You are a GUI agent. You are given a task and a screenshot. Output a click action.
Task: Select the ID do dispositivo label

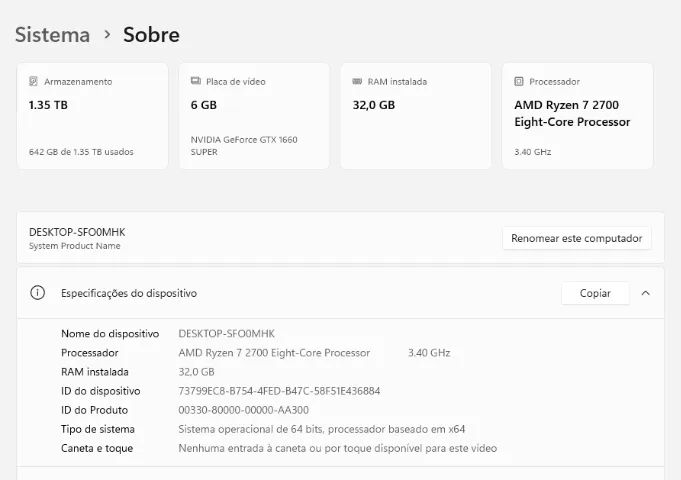(101, 391)
